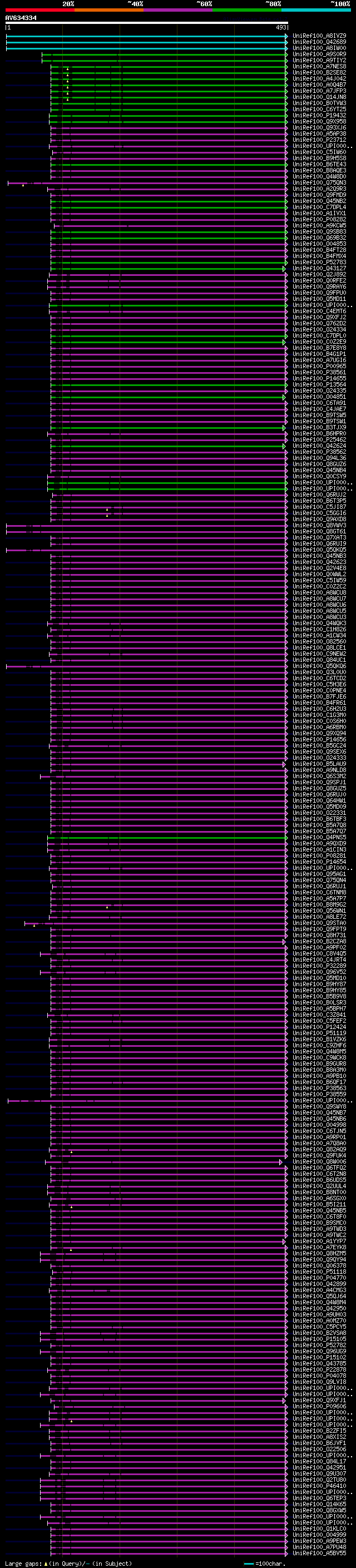
Task: Click the green ~80% identity legend bar
Action: pyautogui.click(x=247, y=10)
